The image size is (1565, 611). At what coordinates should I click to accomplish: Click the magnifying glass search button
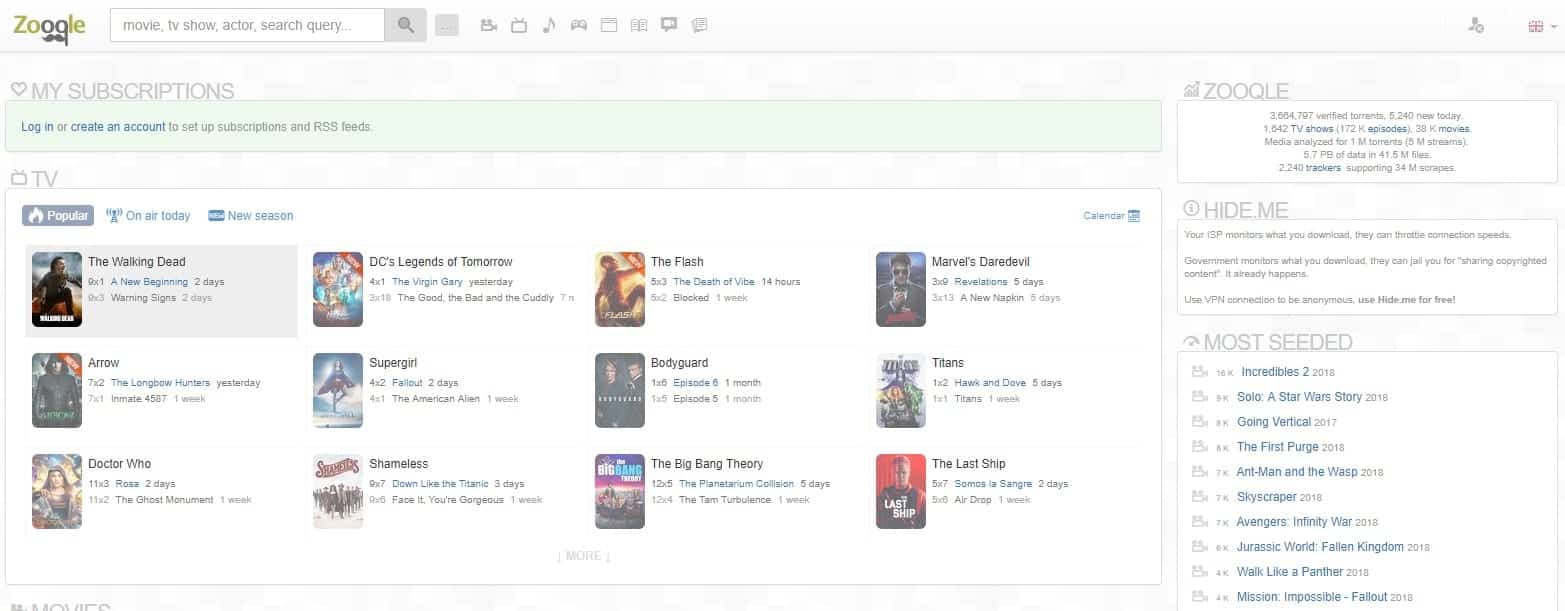click(x=405, y=26)
